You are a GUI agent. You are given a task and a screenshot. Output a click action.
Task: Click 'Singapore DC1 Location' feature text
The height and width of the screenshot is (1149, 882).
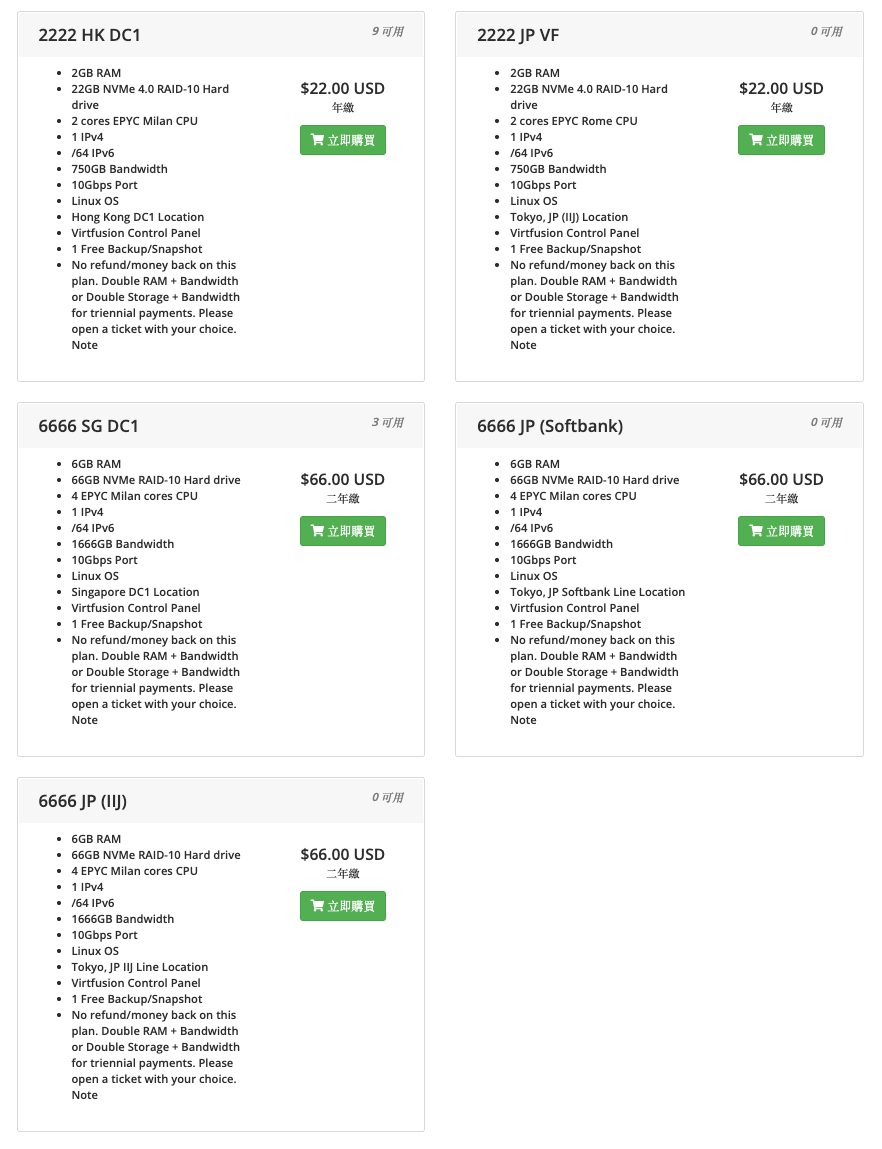(x=136, y=592)
